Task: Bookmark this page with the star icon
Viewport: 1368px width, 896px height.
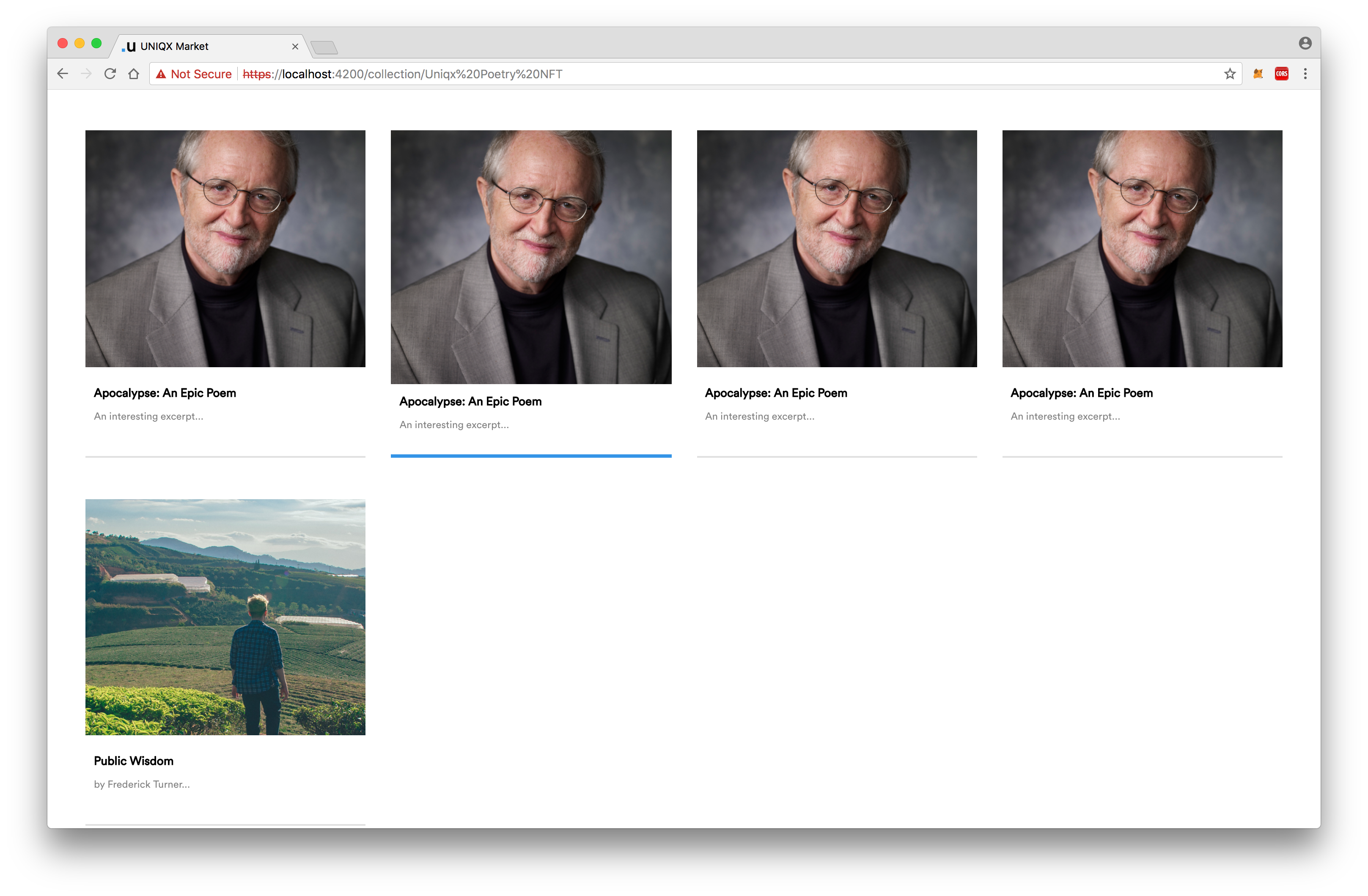Action: pyautogui.click(x=1230, y=74)
